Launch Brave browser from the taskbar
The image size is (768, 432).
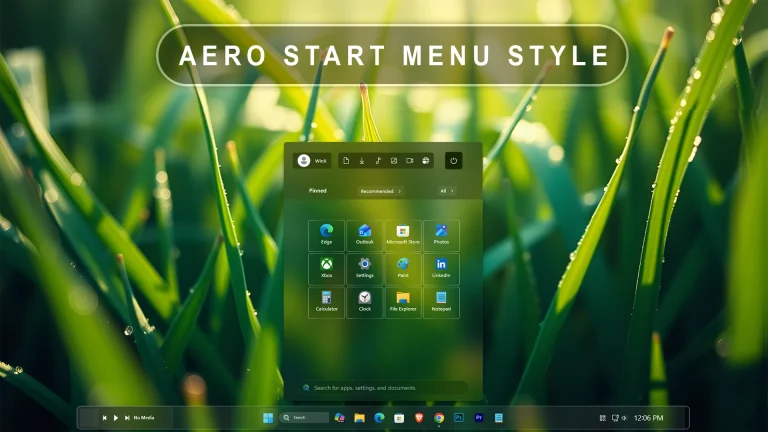pyautogui.click(x=419, y=418)
